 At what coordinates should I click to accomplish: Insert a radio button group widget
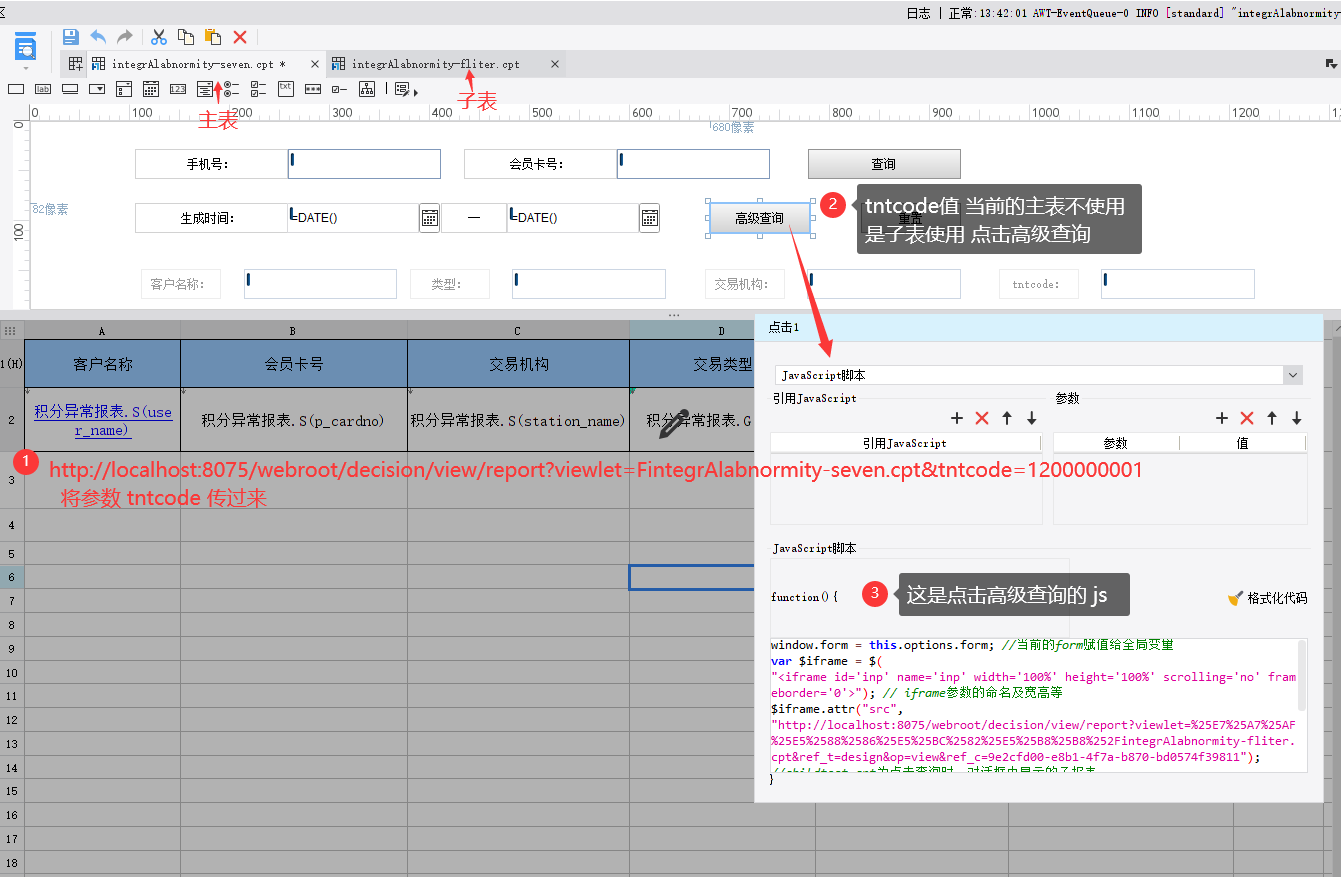point(232,89)
